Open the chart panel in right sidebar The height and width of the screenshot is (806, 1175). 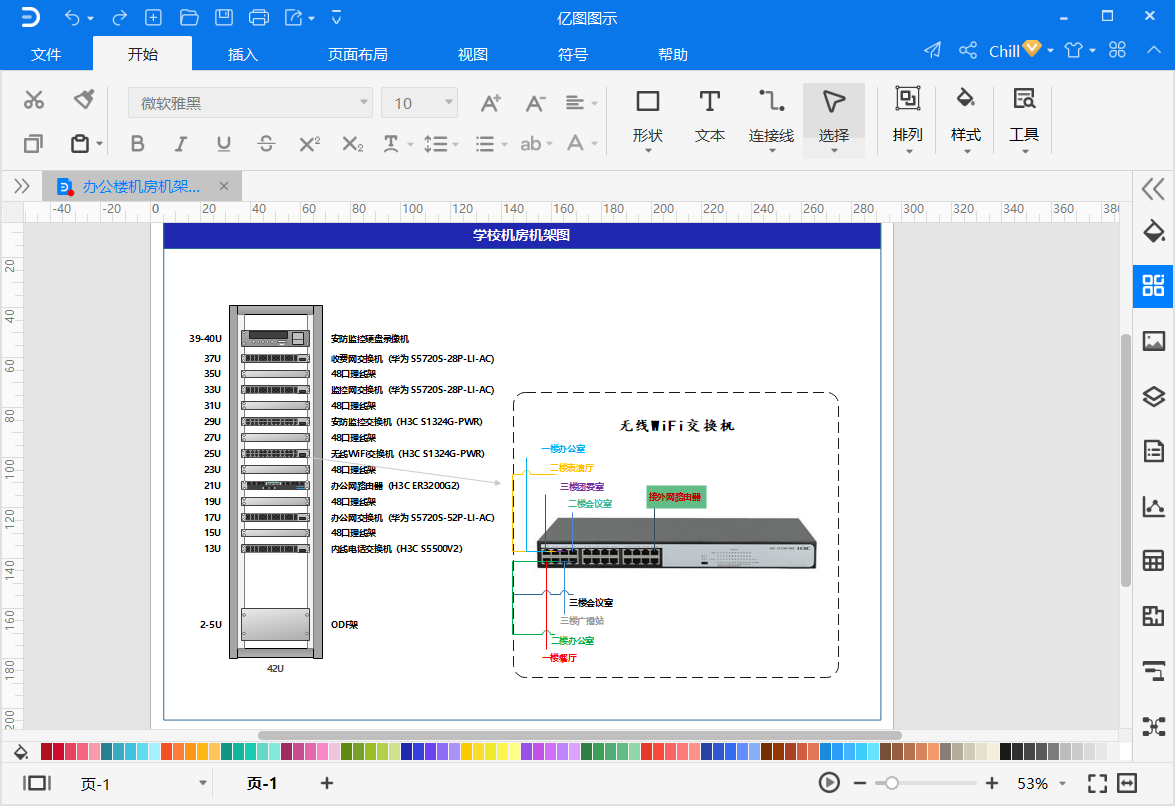tap(1153, 506)
